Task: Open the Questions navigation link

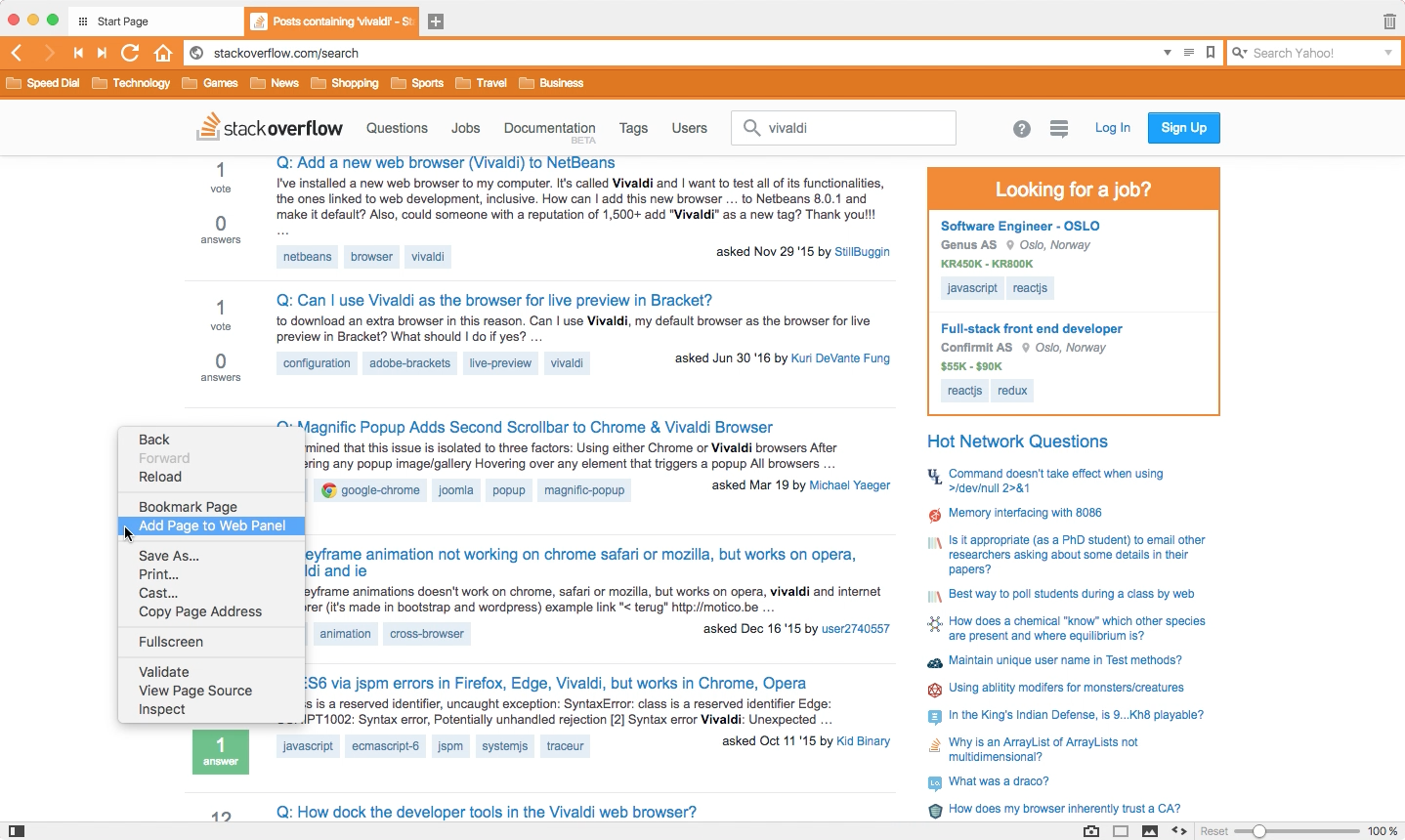Action: pos(397,128)
